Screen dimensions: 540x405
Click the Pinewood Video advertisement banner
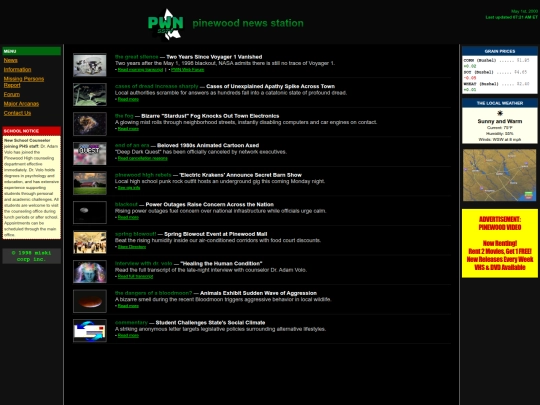pyautogui.click(x=500, y=243)
